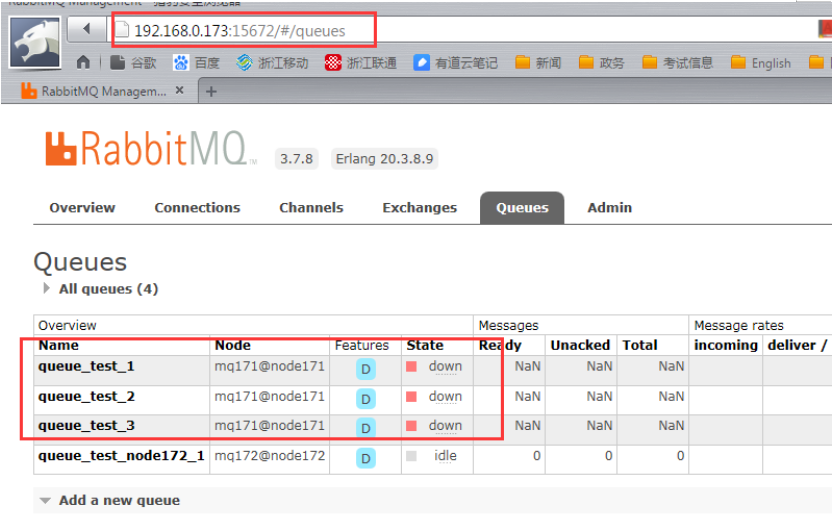Click the mq172@node172 node cell
Screen dimensions: 839x517
point(270,455)
